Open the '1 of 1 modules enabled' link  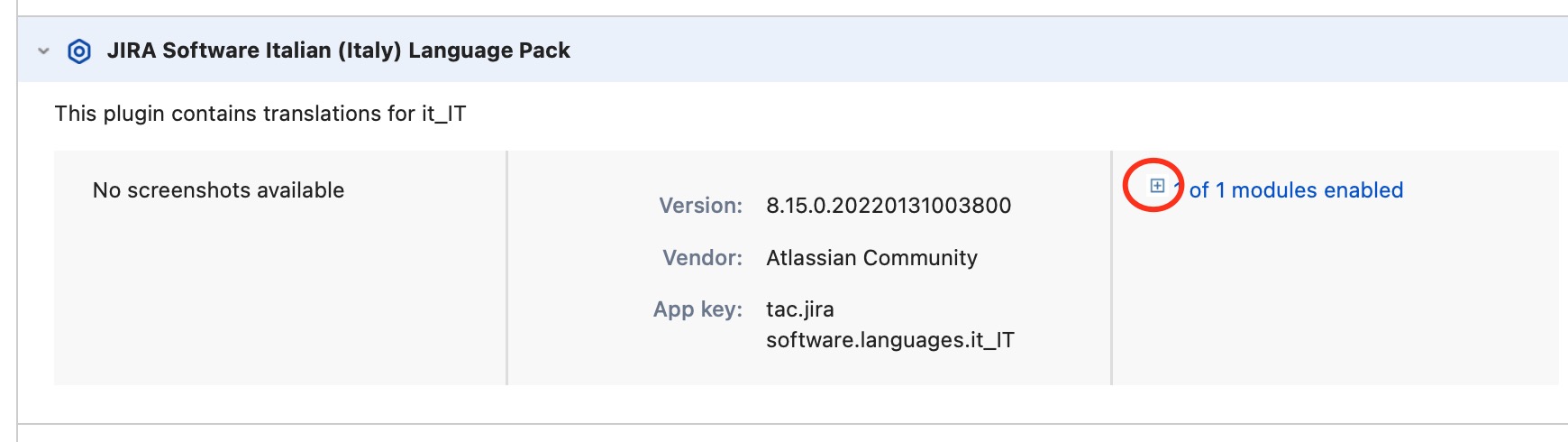(1290, 190)
